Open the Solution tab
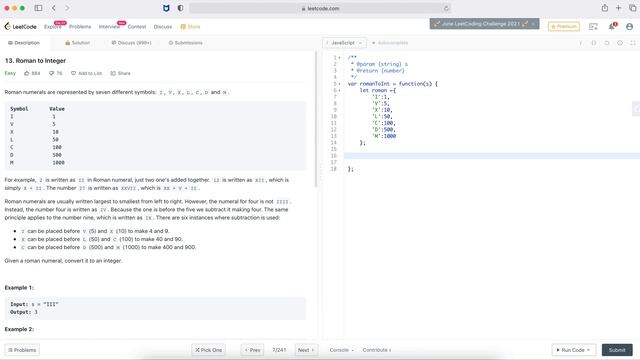This screenshot has height=360, width=640. click(77, 43)
